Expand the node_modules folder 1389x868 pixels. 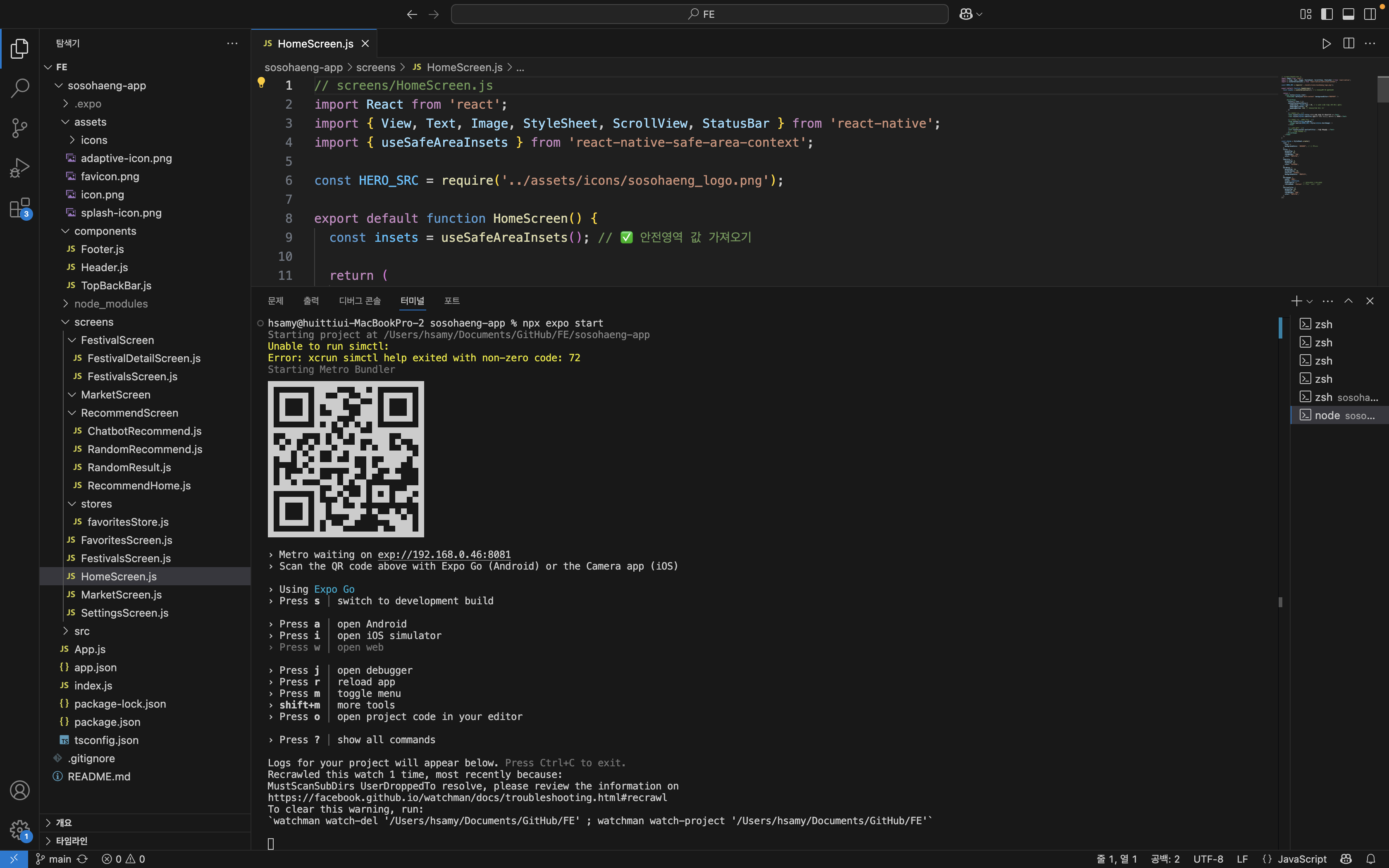(111, 304)
